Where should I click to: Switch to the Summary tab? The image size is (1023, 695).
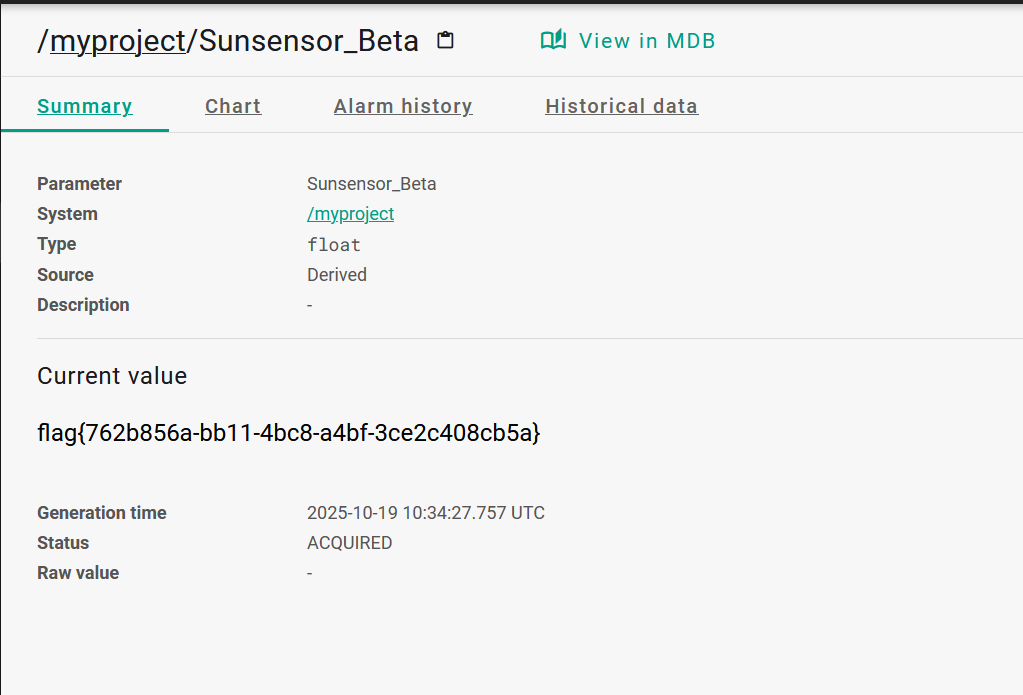point(85,107)
